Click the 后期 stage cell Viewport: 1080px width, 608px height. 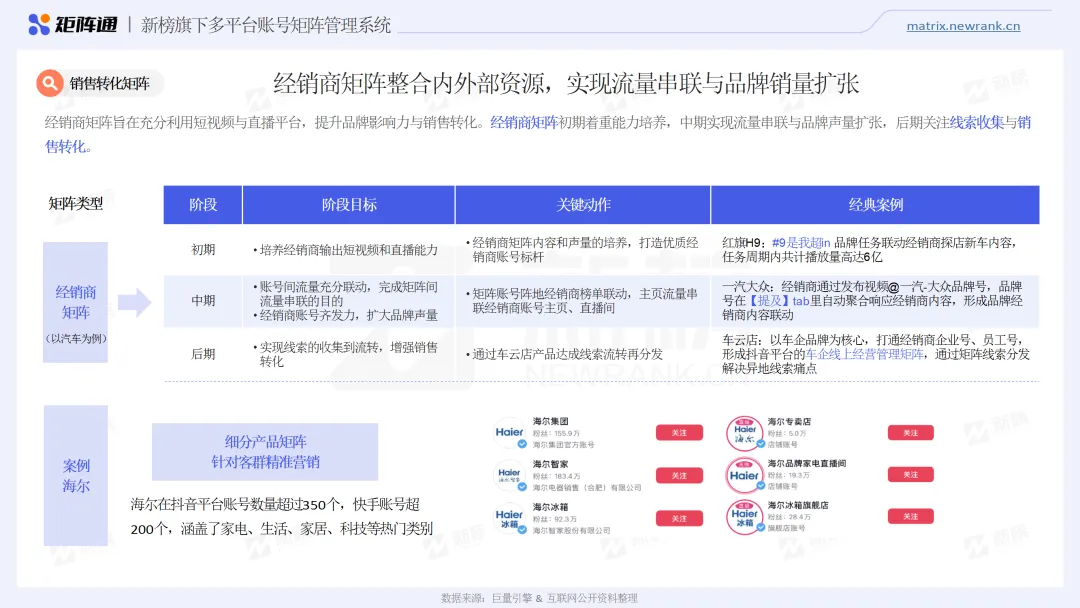(203, 354)
